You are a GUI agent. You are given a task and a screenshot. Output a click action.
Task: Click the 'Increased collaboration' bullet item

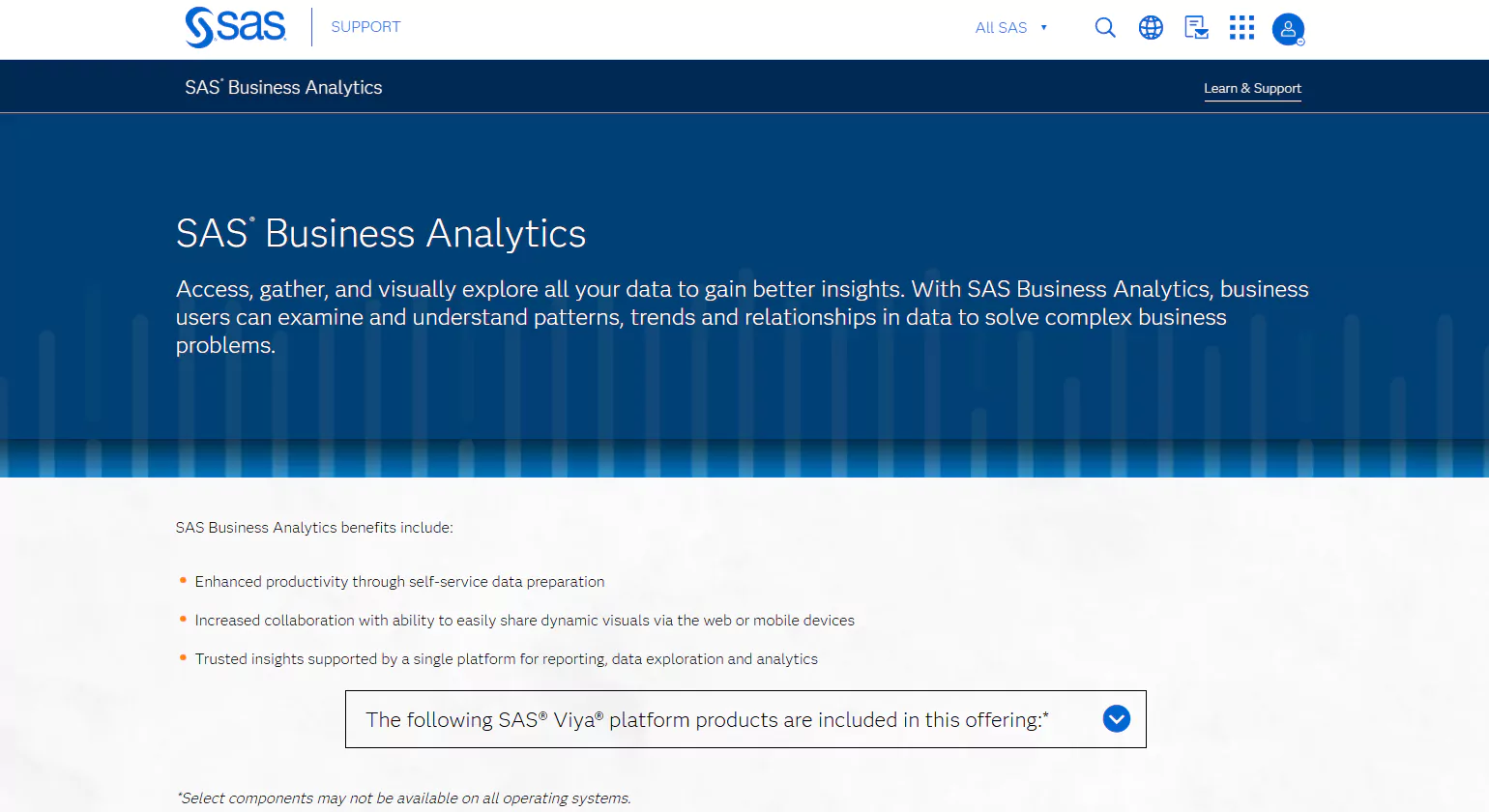click(x=524, y=621)
